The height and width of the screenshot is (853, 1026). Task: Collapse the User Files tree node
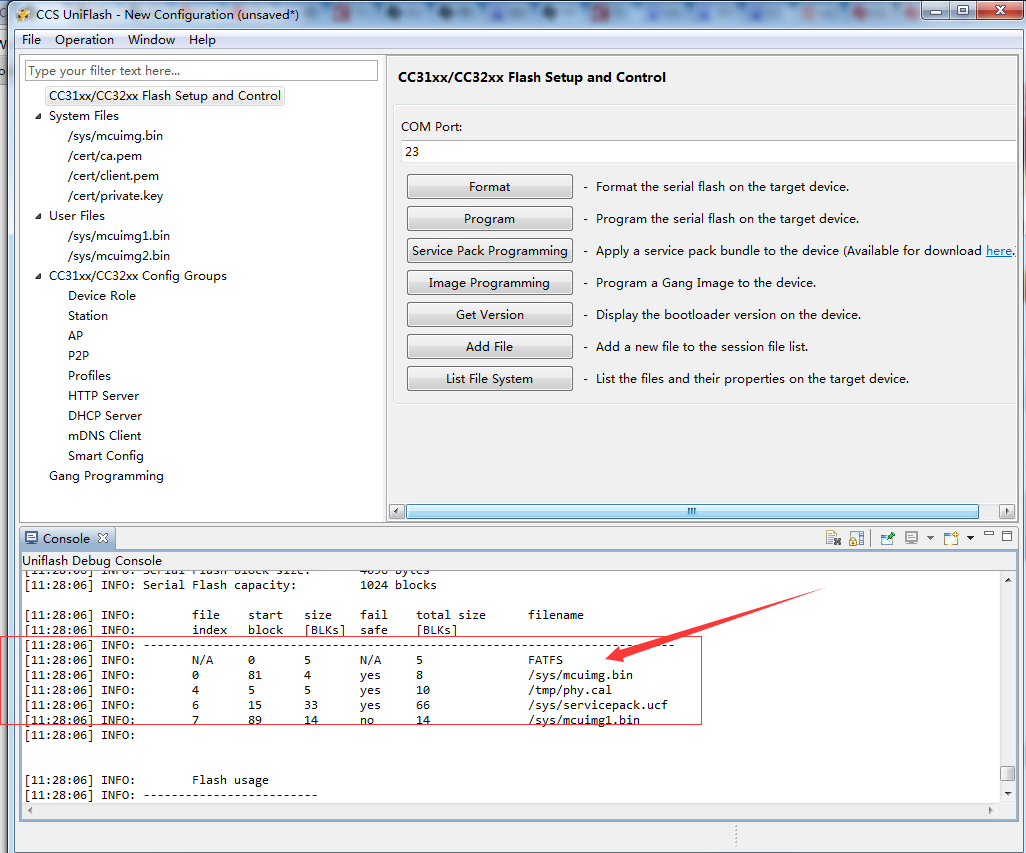click(38, 216)
